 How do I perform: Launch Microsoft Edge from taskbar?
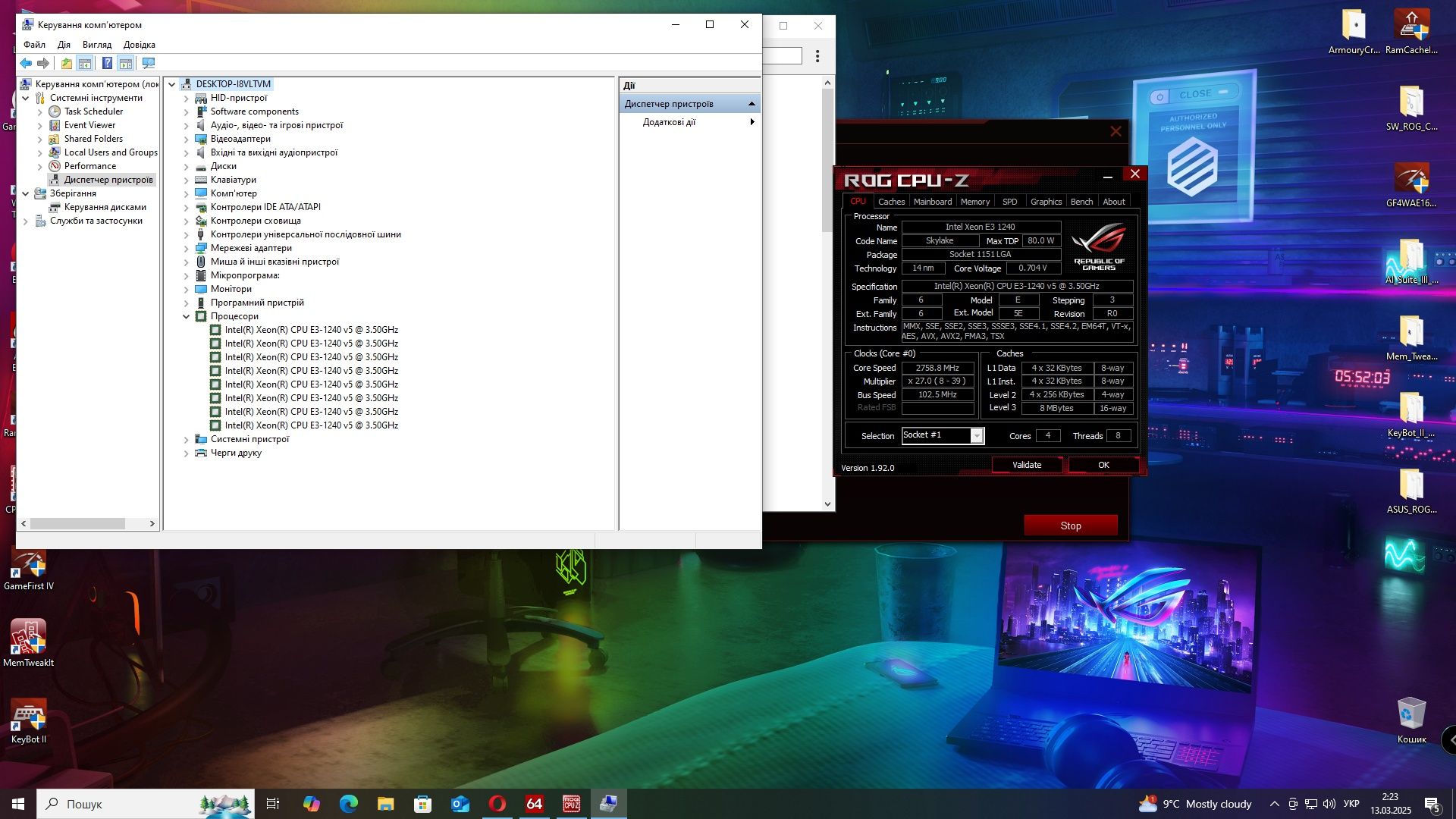(348, 804)
